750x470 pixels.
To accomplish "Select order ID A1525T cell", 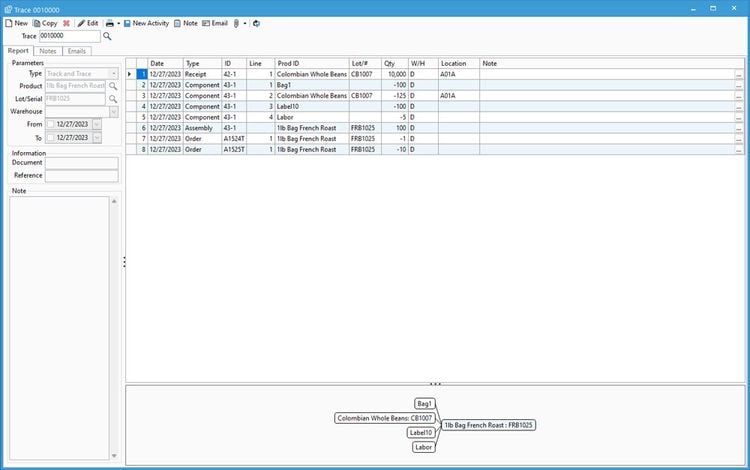I will pyautogui.click(x=234, y=150).
